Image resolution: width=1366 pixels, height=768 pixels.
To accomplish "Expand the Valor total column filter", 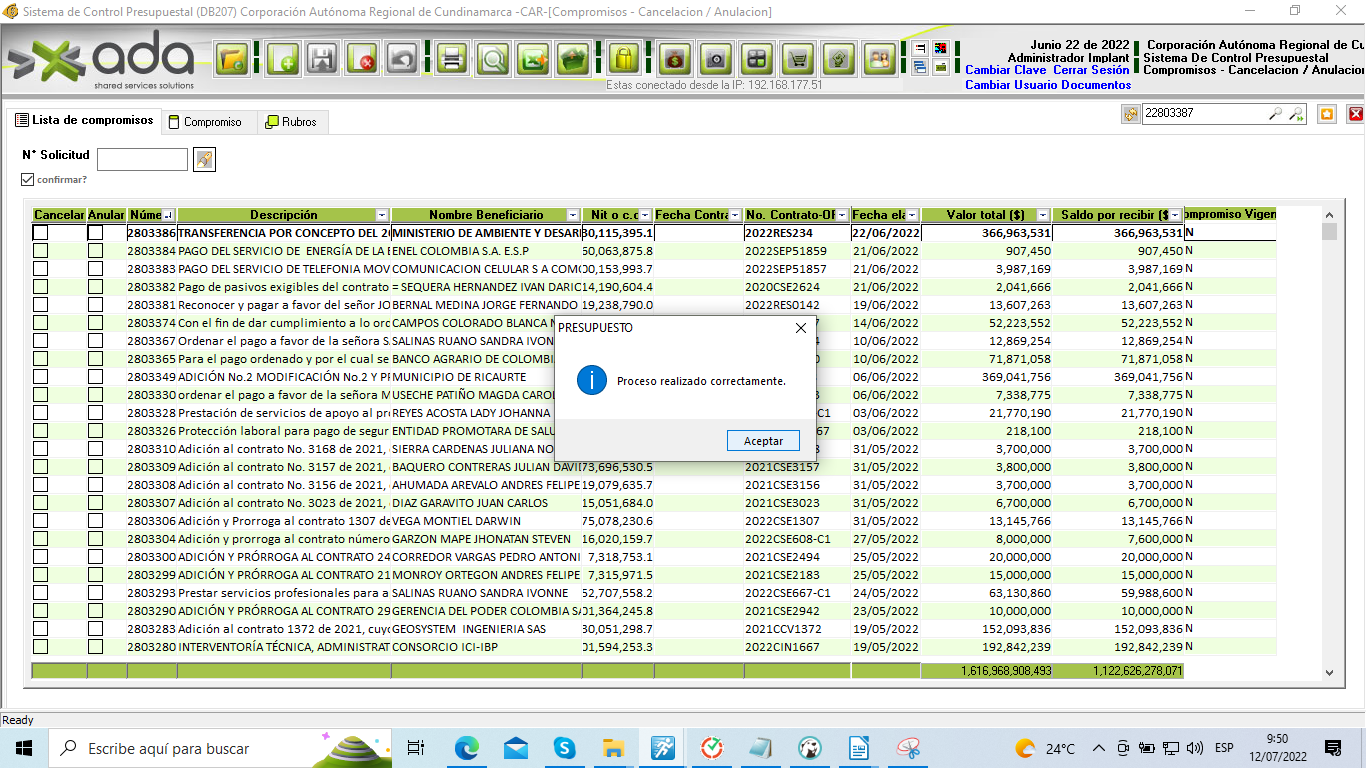I will 1043,215.
